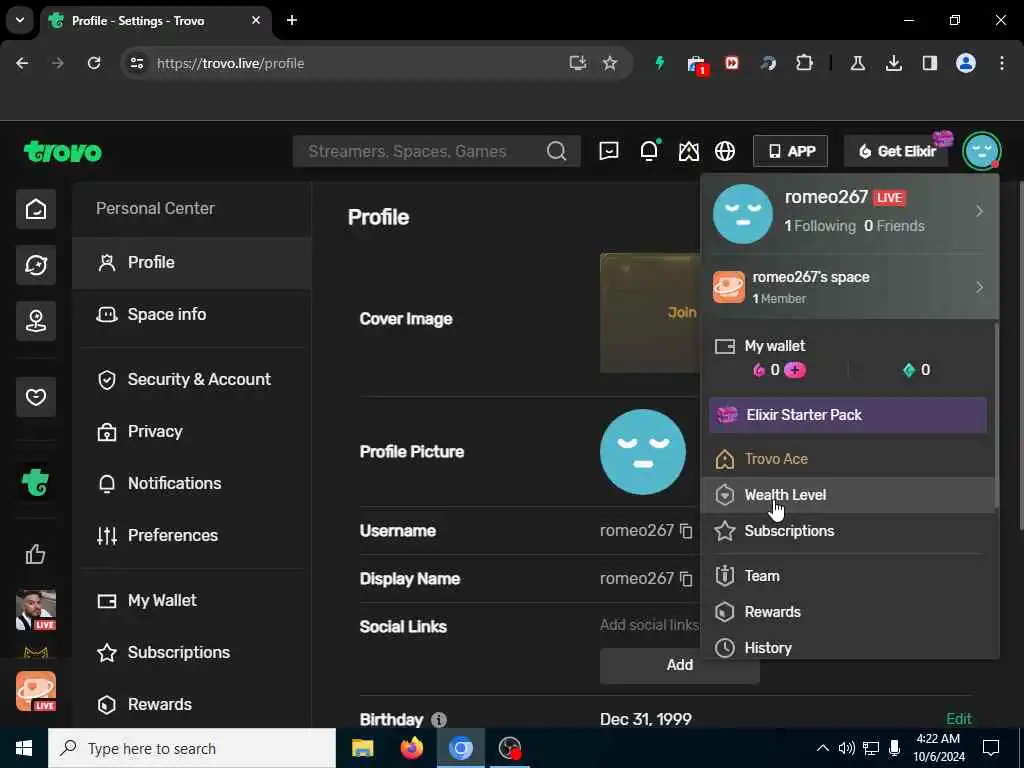This screenshot has width=1024, height=768.
Task: Click the Birthday info icon
Action: click(439, 720)
